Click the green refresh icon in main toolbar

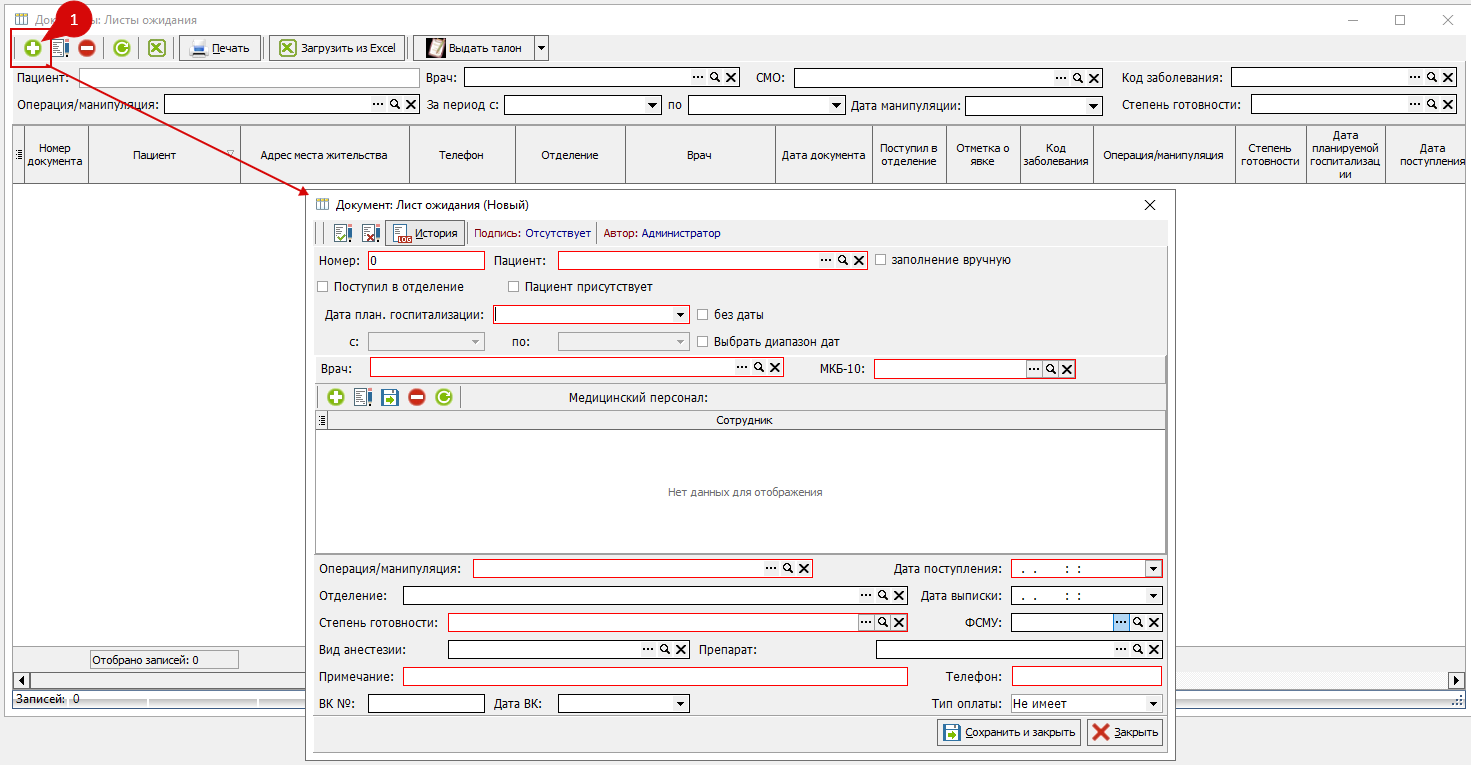click(x=122, y=48)
